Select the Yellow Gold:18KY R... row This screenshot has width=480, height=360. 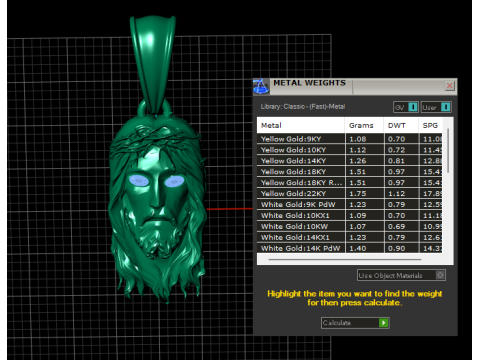pos(350,183)
